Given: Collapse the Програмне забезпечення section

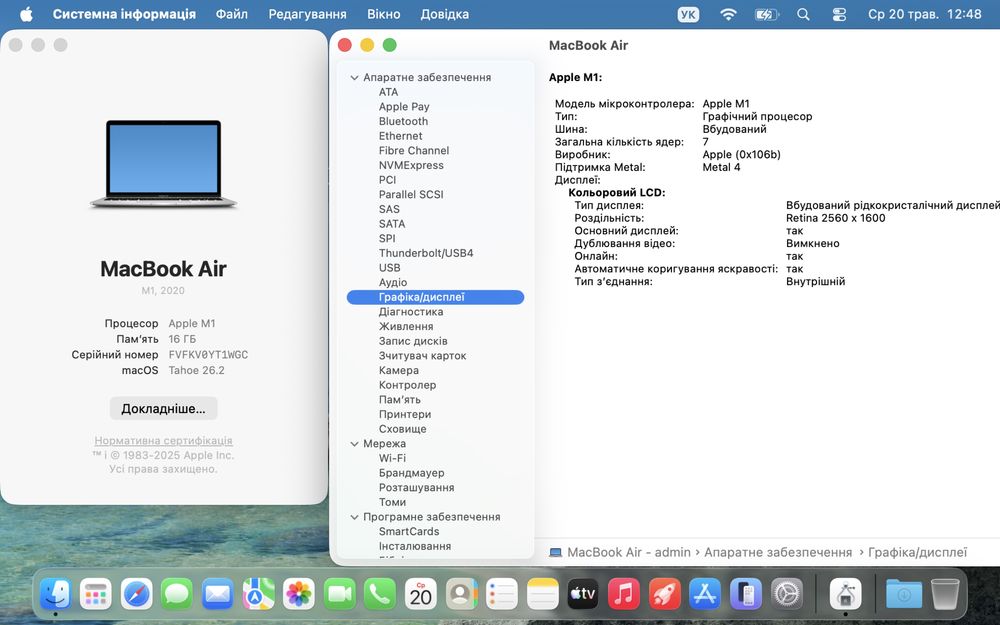Looking at the screenshot, I should point(355,517).
